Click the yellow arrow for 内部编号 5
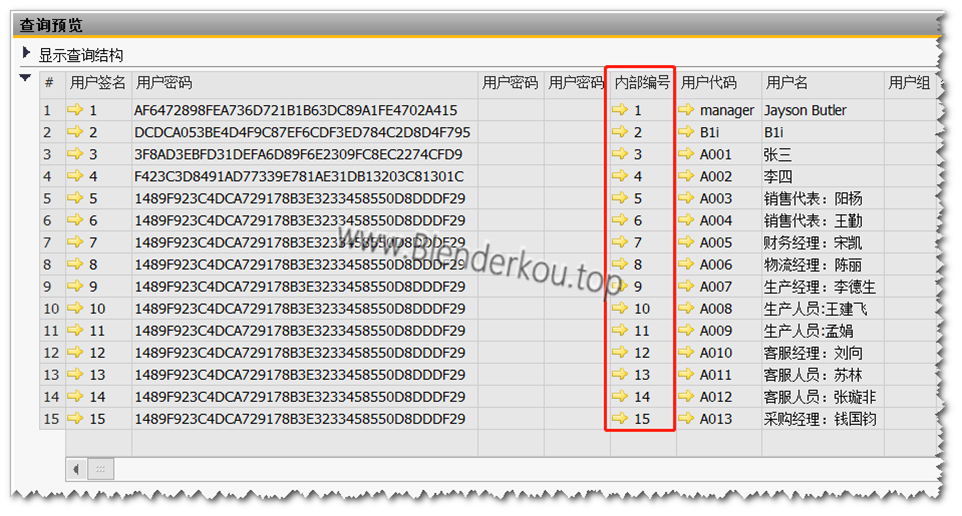This screenshot has height=516, width=962. 620,198
